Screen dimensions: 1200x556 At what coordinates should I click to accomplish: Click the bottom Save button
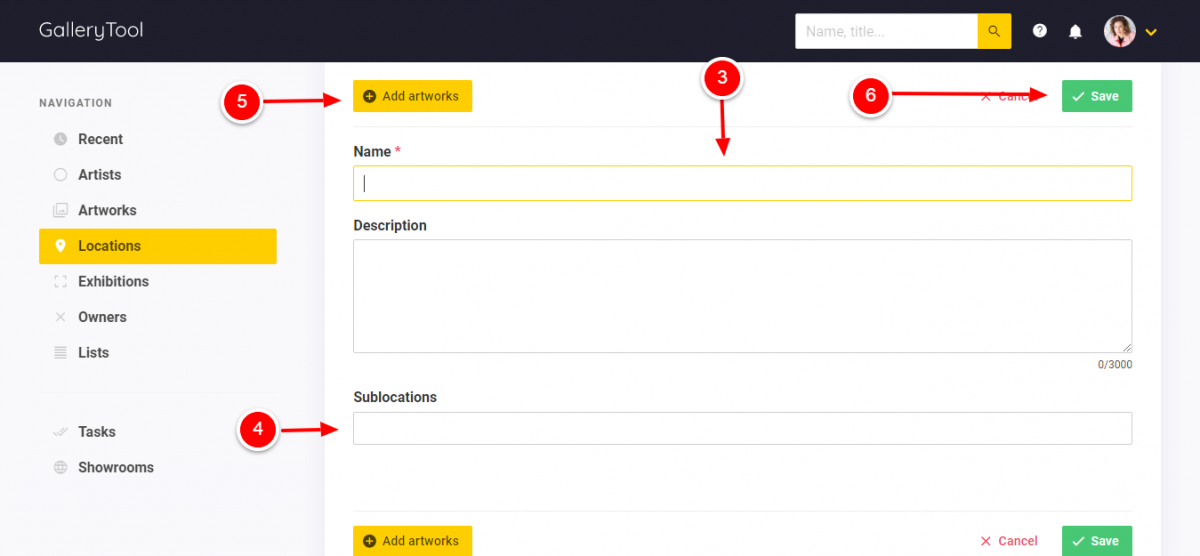(1097, 541)
